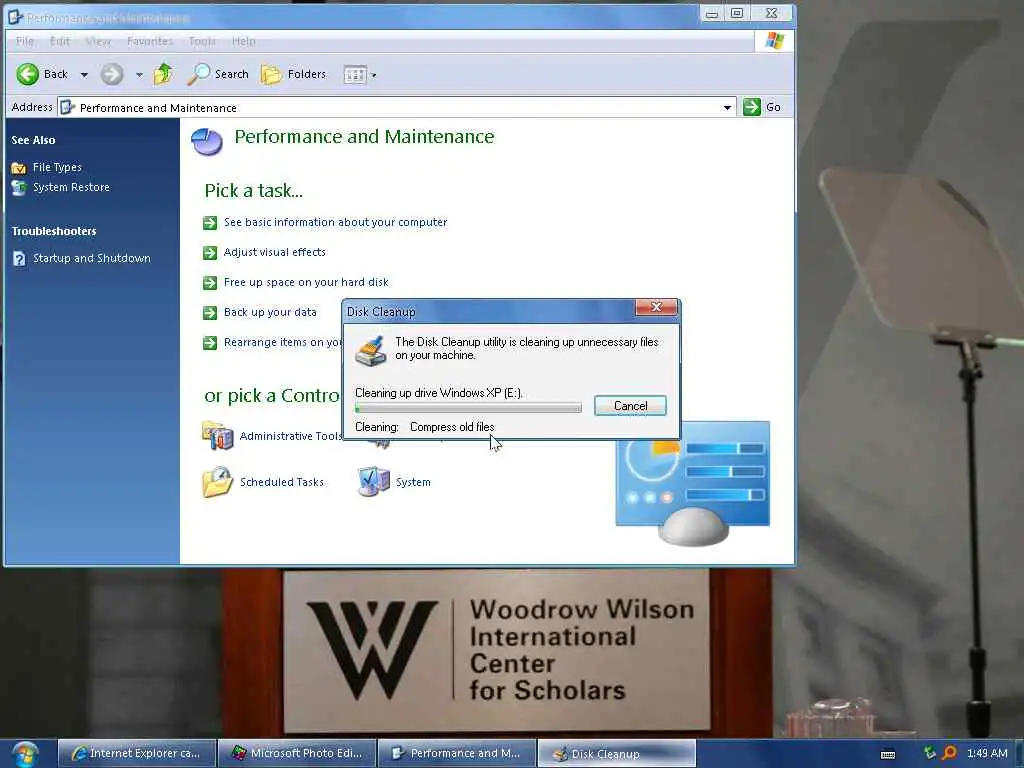
Task: Click arrow icon beside Adjust visual effects
Action: point(210,253)
